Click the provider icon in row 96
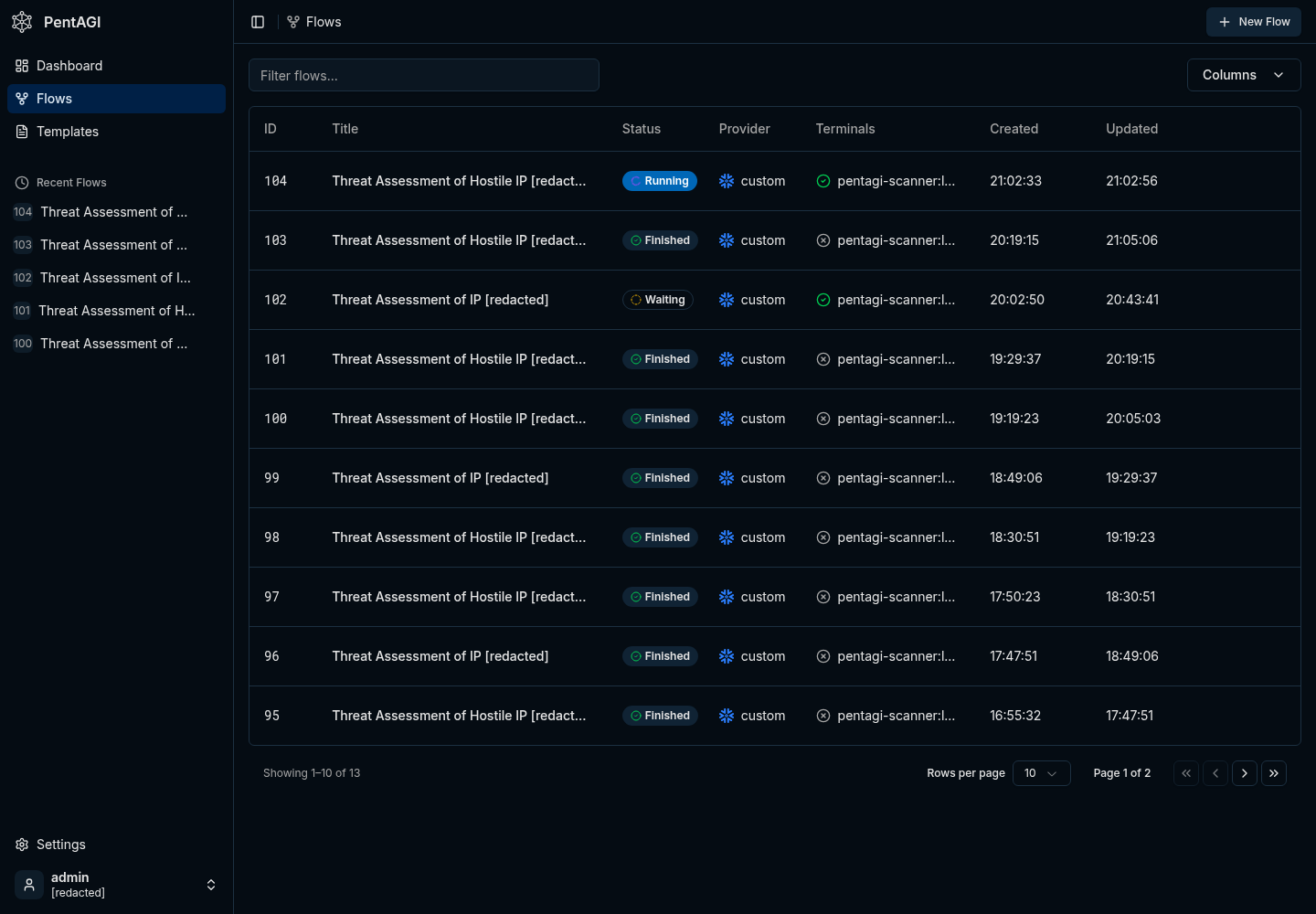1316x914 pixels. (727, 656)
